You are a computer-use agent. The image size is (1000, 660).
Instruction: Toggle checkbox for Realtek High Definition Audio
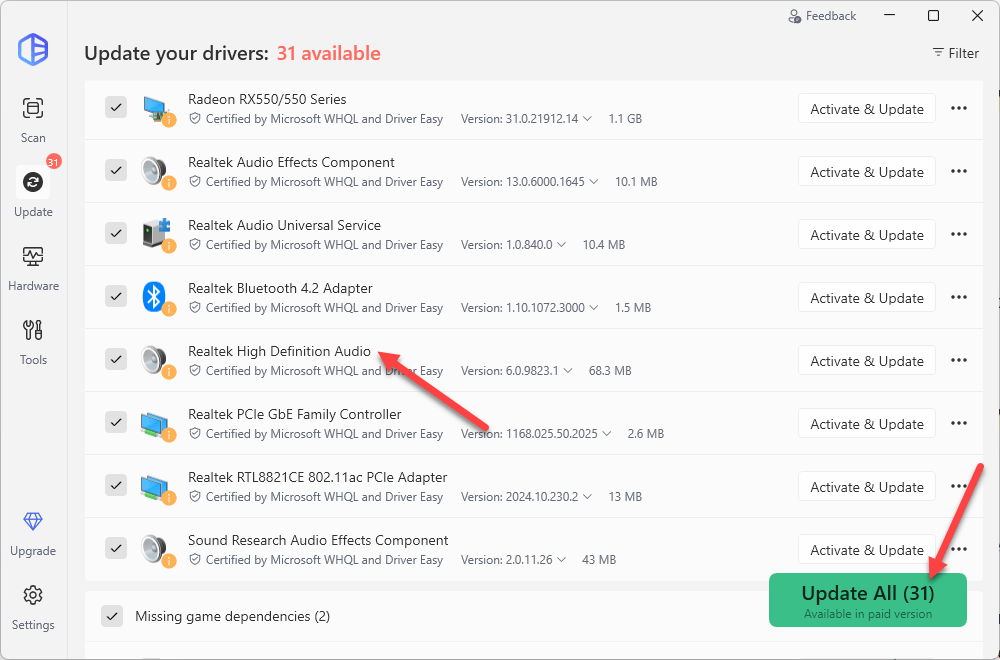coord(116,360)
